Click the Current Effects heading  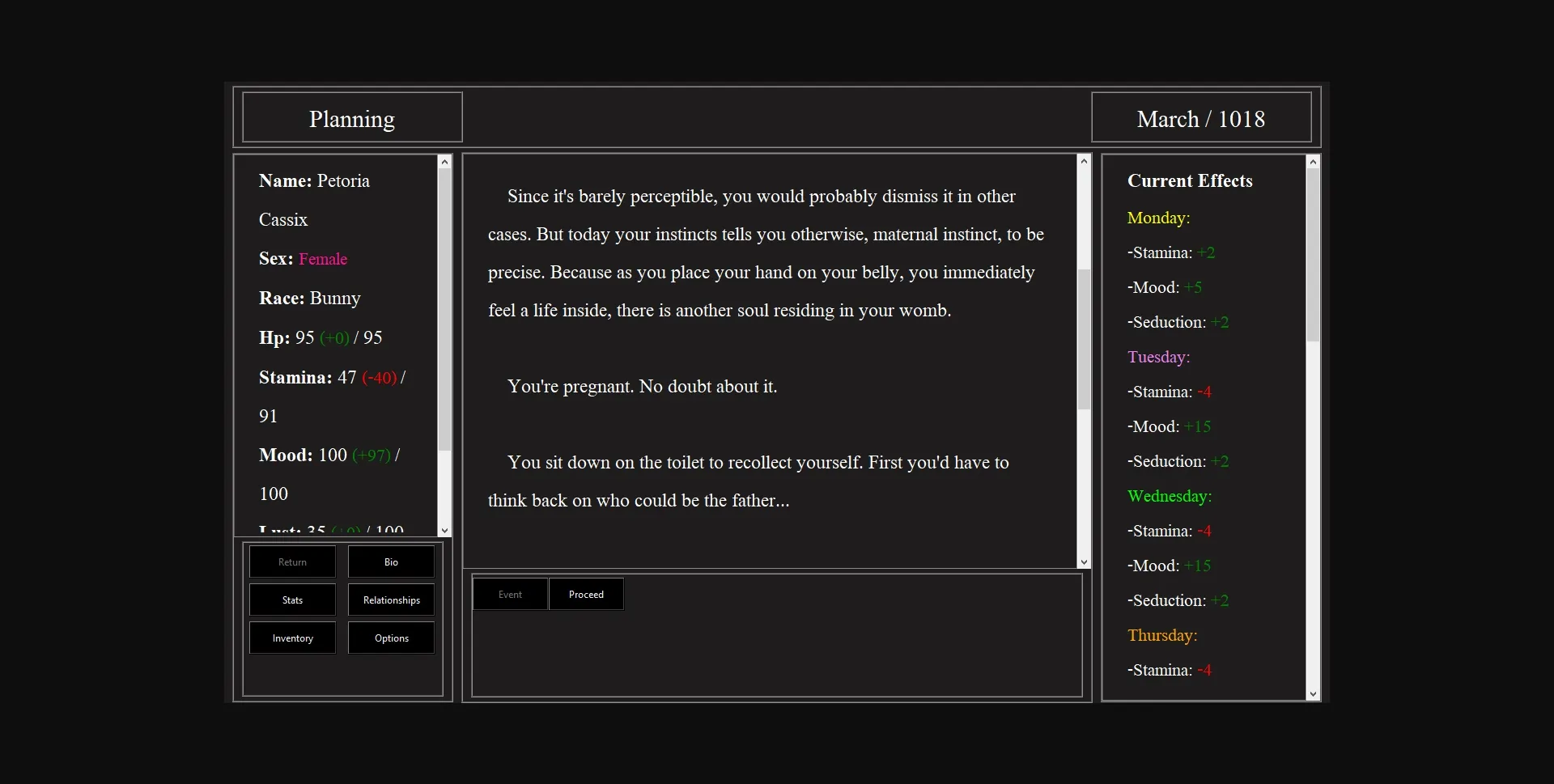point(1189,180)
